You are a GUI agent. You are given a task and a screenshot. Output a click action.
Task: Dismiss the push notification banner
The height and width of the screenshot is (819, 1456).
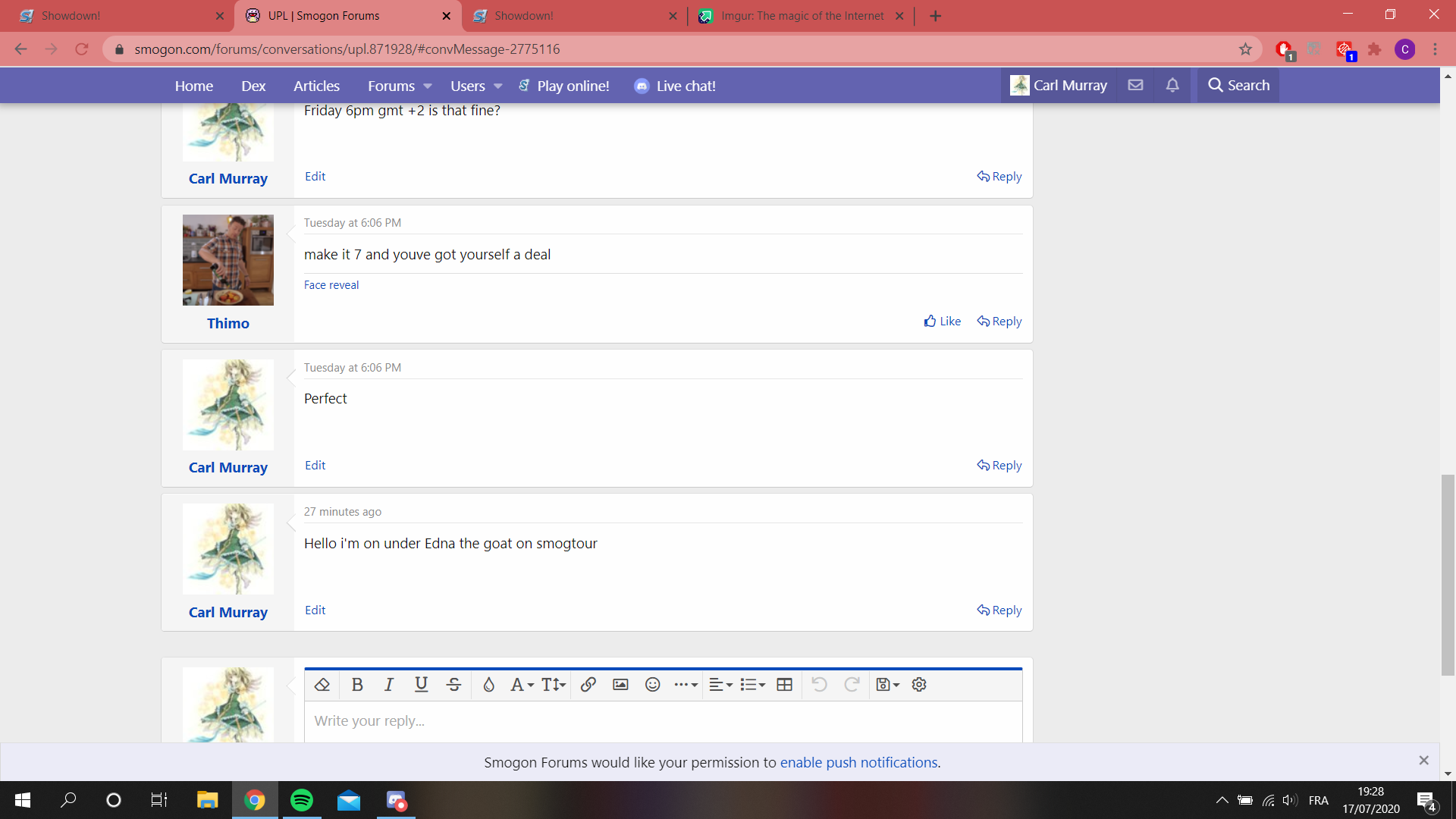[1423, 760]
